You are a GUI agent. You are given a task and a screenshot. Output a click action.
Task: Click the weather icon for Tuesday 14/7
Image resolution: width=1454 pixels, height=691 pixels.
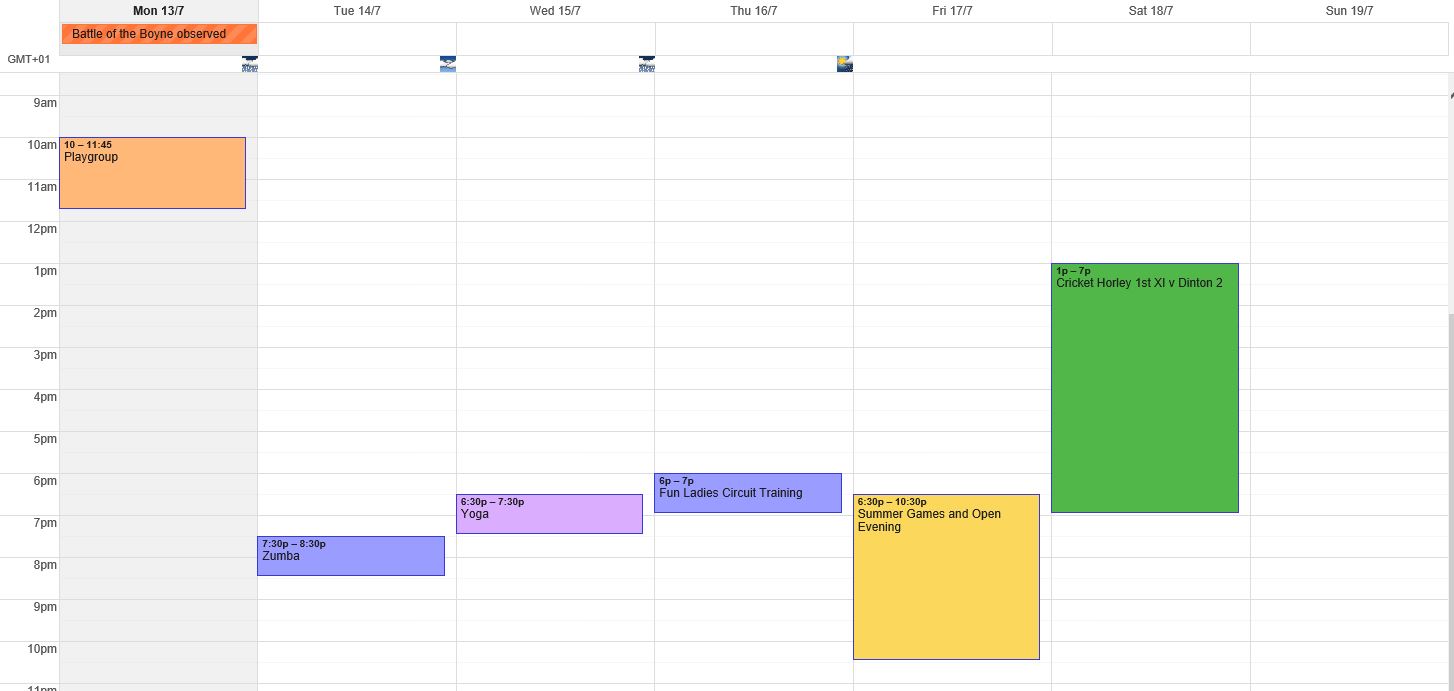[448, 64]
